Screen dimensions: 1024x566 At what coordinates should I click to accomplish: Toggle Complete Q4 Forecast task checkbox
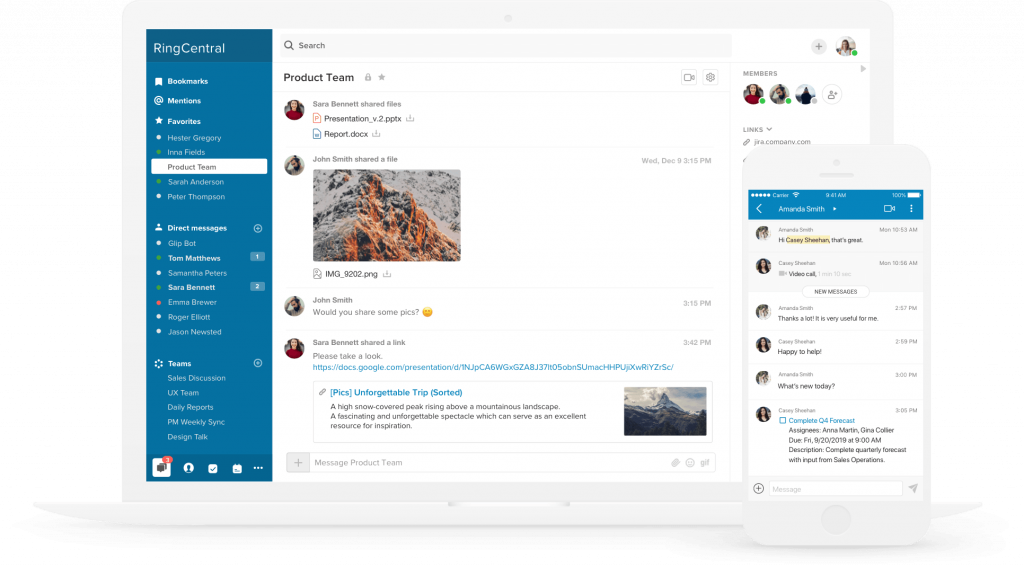(782, 421)
